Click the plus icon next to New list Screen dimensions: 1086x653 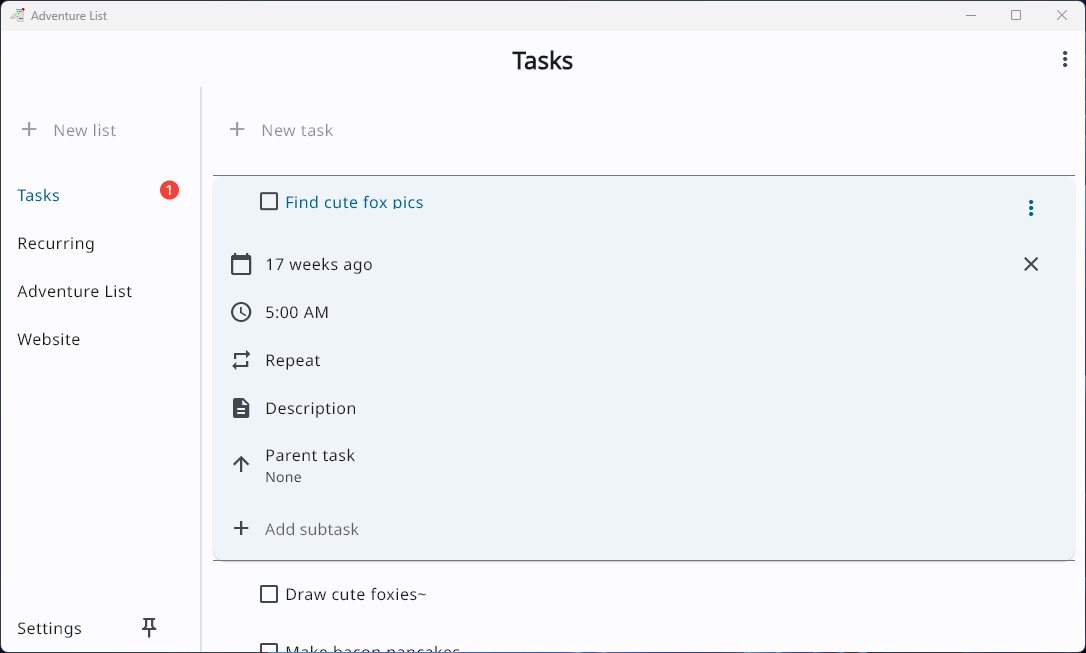pos(29,129)
